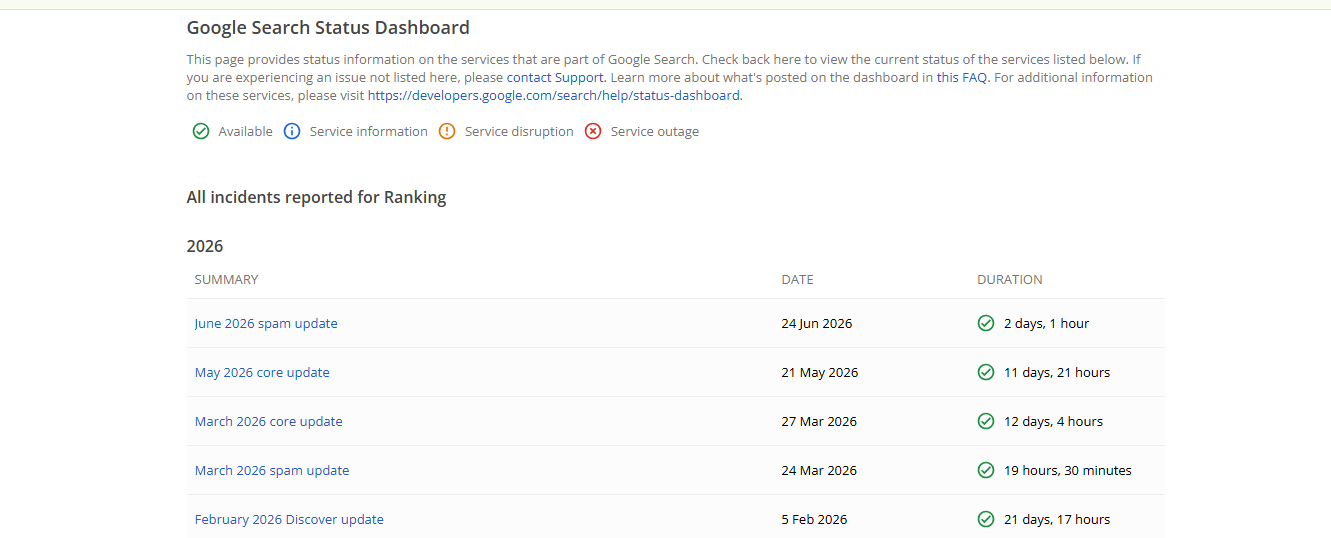Open the June 2026 spam update incident
Screen dimensions: 1331x538
[266, 323]
